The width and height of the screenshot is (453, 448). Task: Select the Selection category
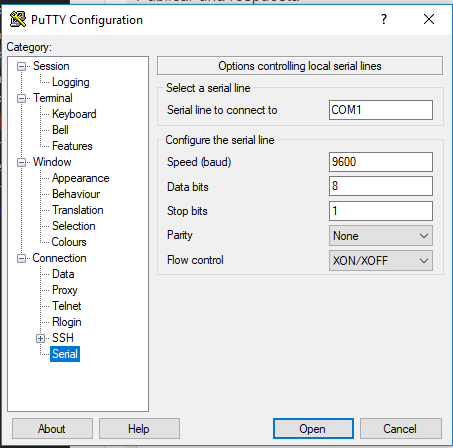pyautogui.click(x=74, y=226)
